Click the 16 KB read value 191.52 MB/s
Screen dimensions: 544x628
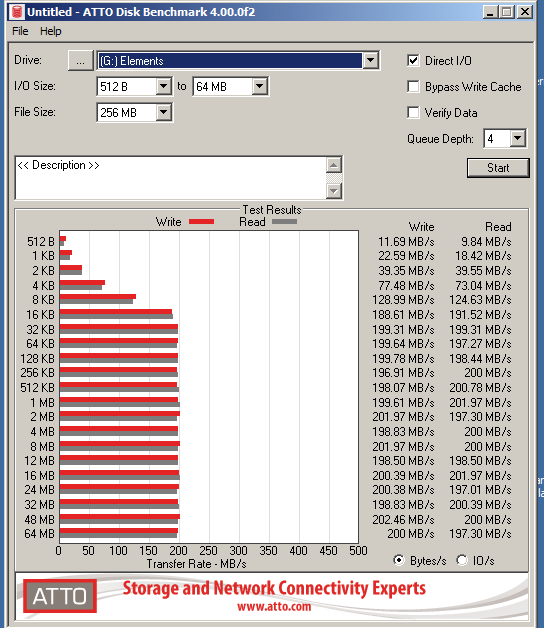[480, 315]
